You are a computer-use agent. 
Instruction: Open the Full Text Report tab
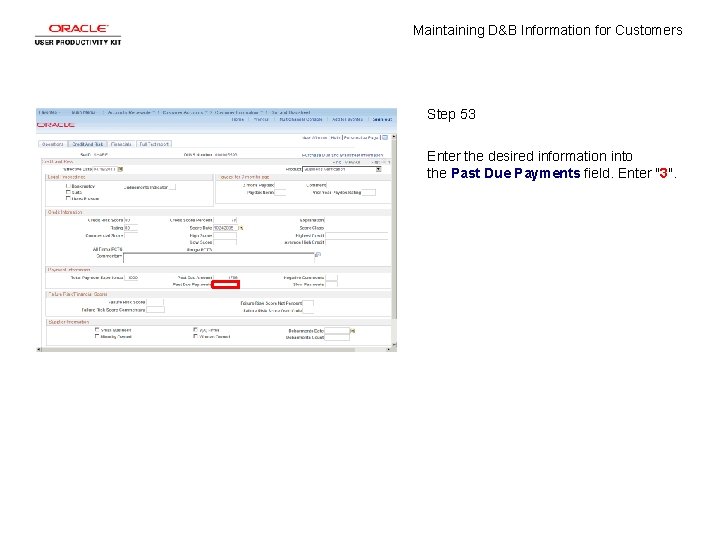pyautogui.click(x=154, y=144)
